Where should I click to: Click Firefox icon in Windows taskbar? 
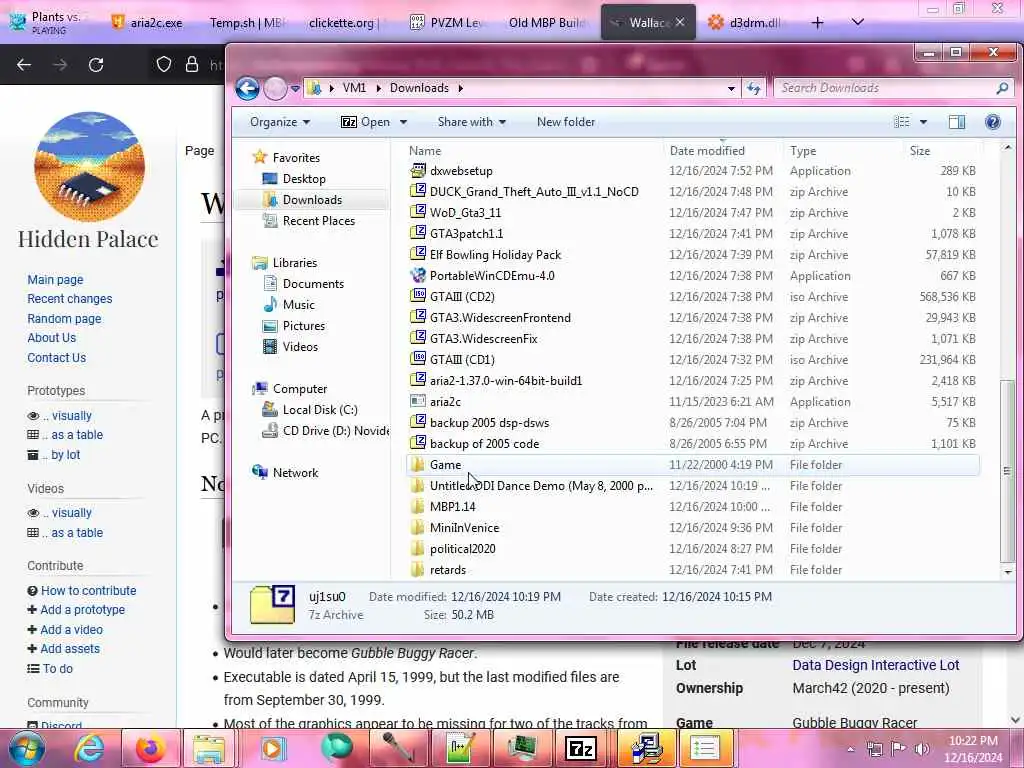pos(150,748)
